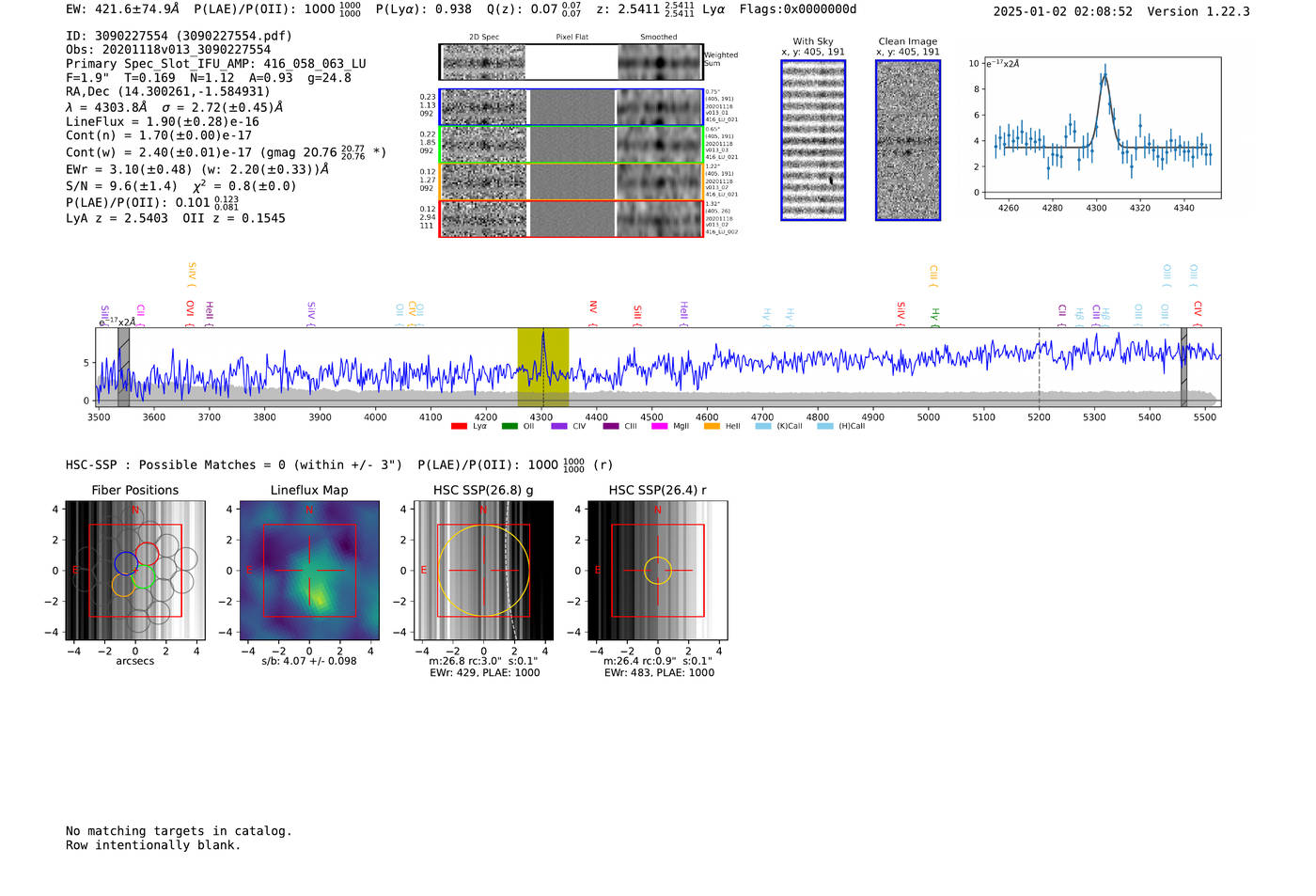Select the red-bordered fiber spectrum row
1316x896 pixels.
[571, 219]
